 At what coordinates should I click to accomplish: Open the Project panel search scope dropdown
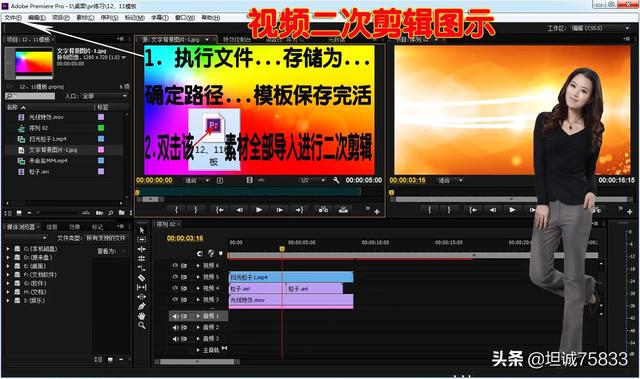click(x=104, y=96)
